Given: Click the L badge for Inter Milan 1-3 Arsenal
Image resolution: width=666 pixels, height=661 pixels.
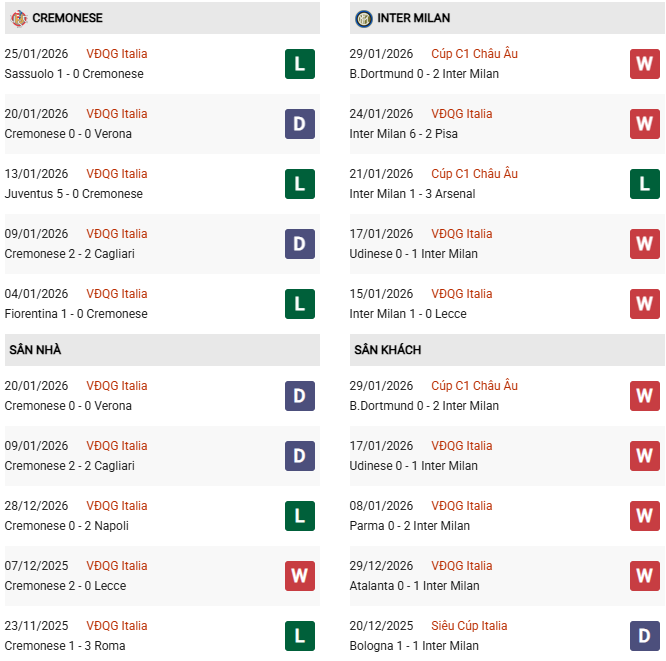Looking at the screenshot, I should 645,184.
